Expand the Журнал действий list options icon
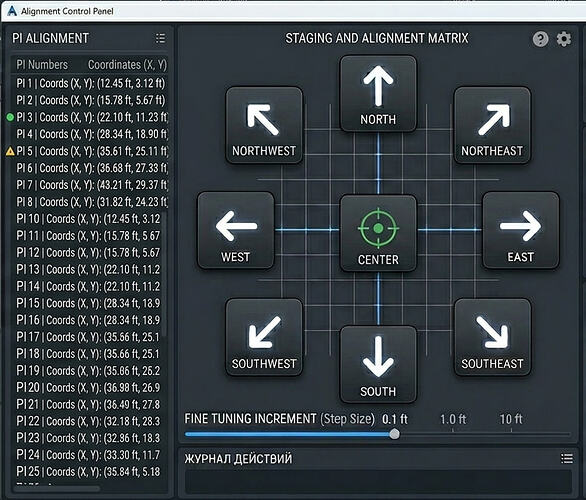Viewport: 586px width, 500px height. tap(567, 459)
